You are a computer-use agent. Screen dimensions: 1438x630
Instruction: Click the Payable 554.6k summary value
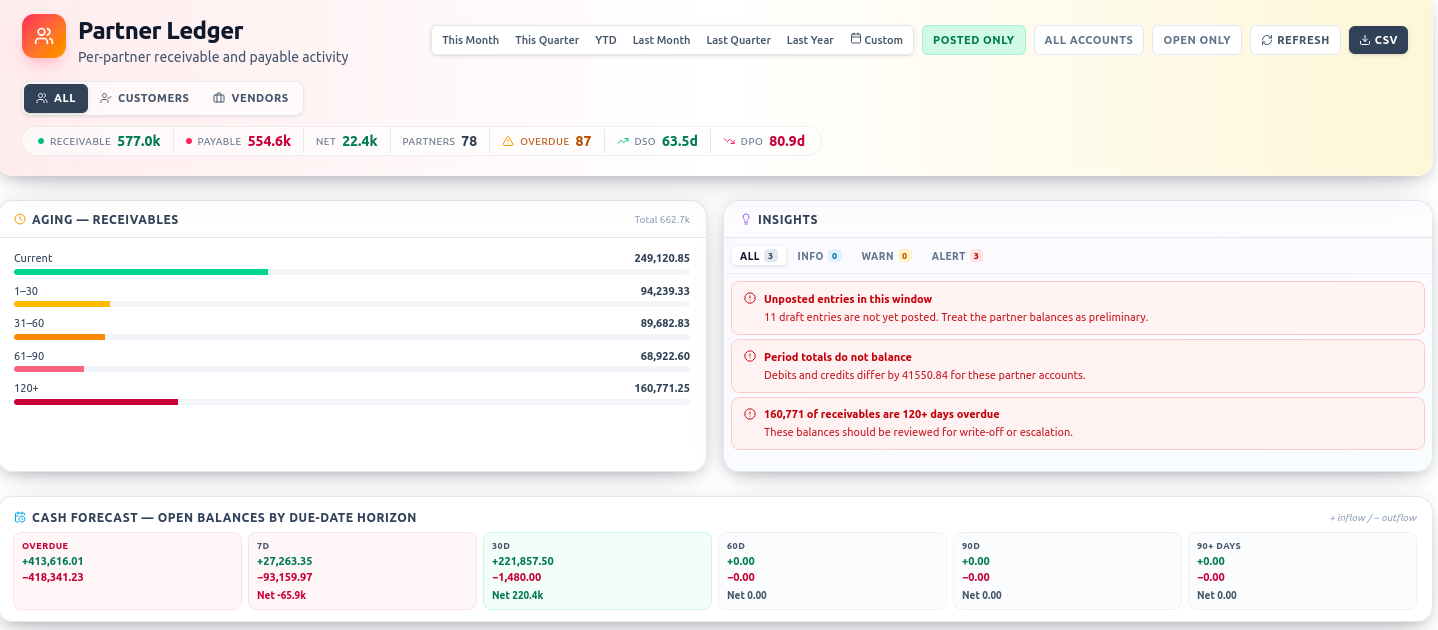pyautogui.click(x=270, y=141)
